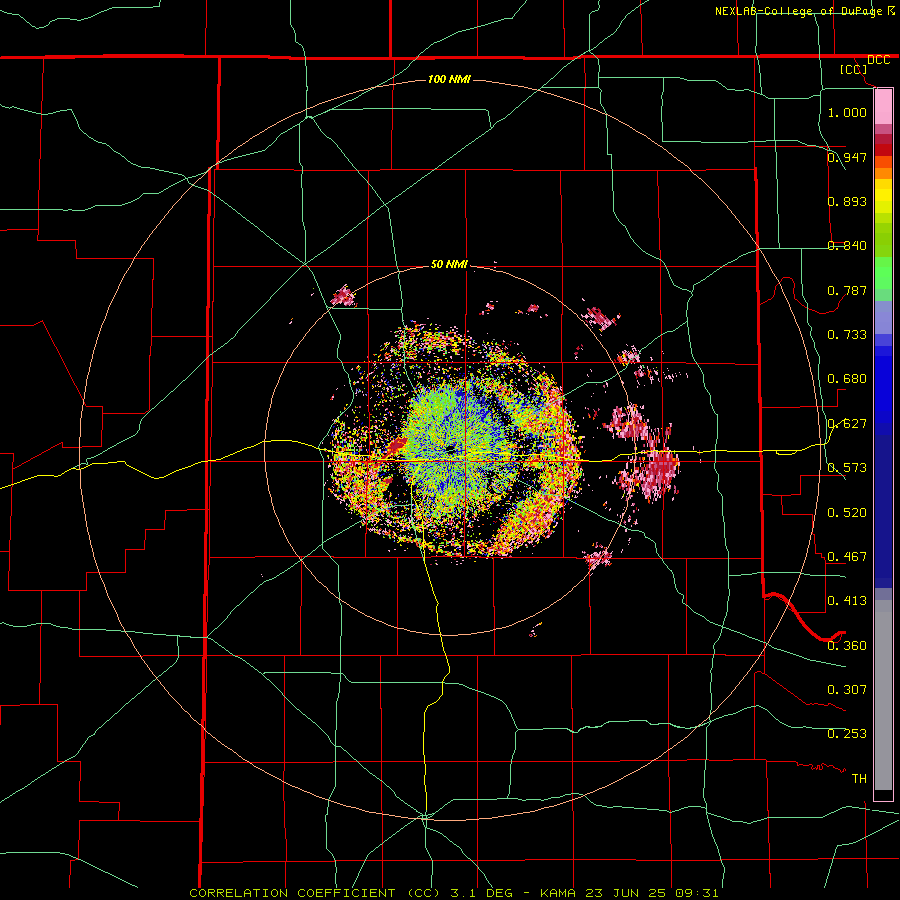The width and height of the screenshot is (900, 900).
Task: Click the 0.520 scale value
Action: click(847, 512)
